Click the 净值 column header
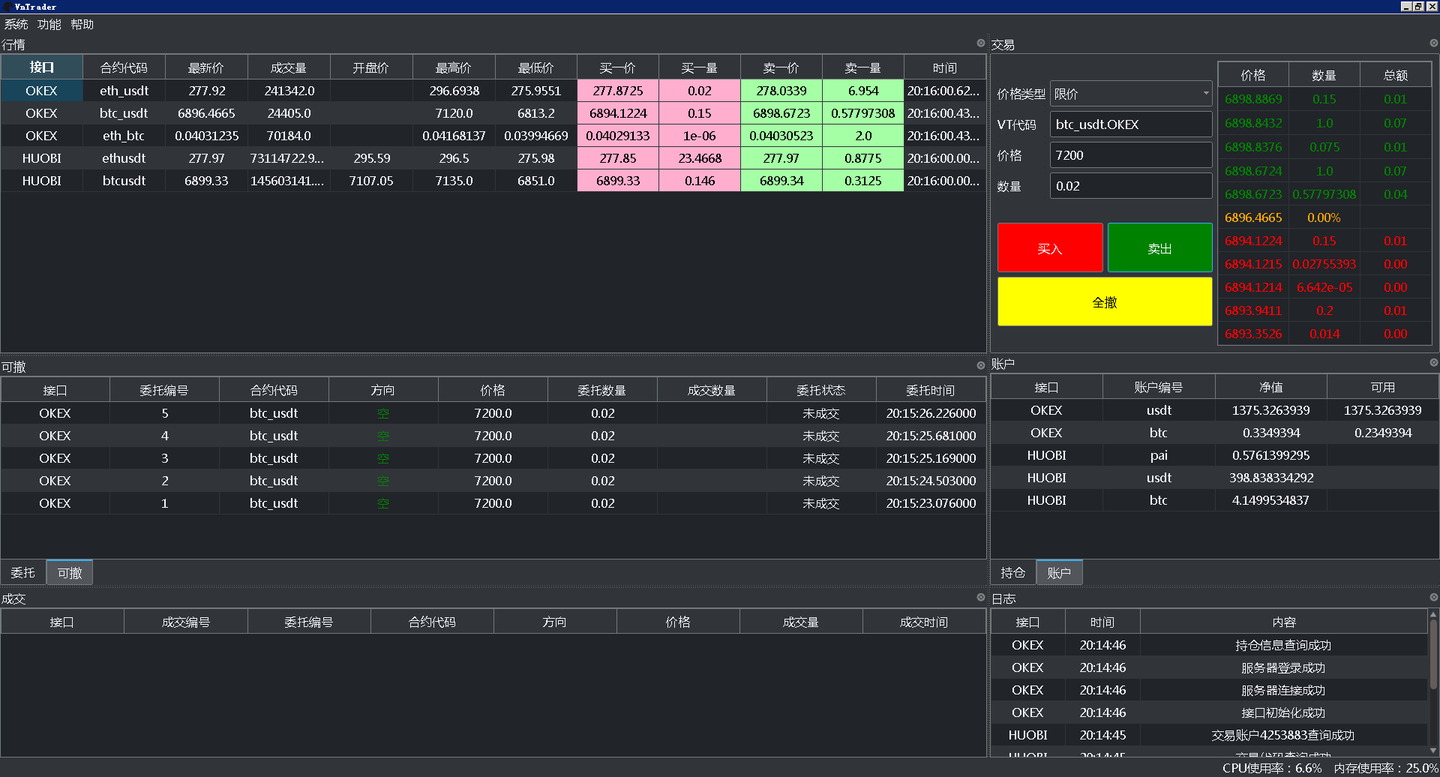 pos(1271,387)
